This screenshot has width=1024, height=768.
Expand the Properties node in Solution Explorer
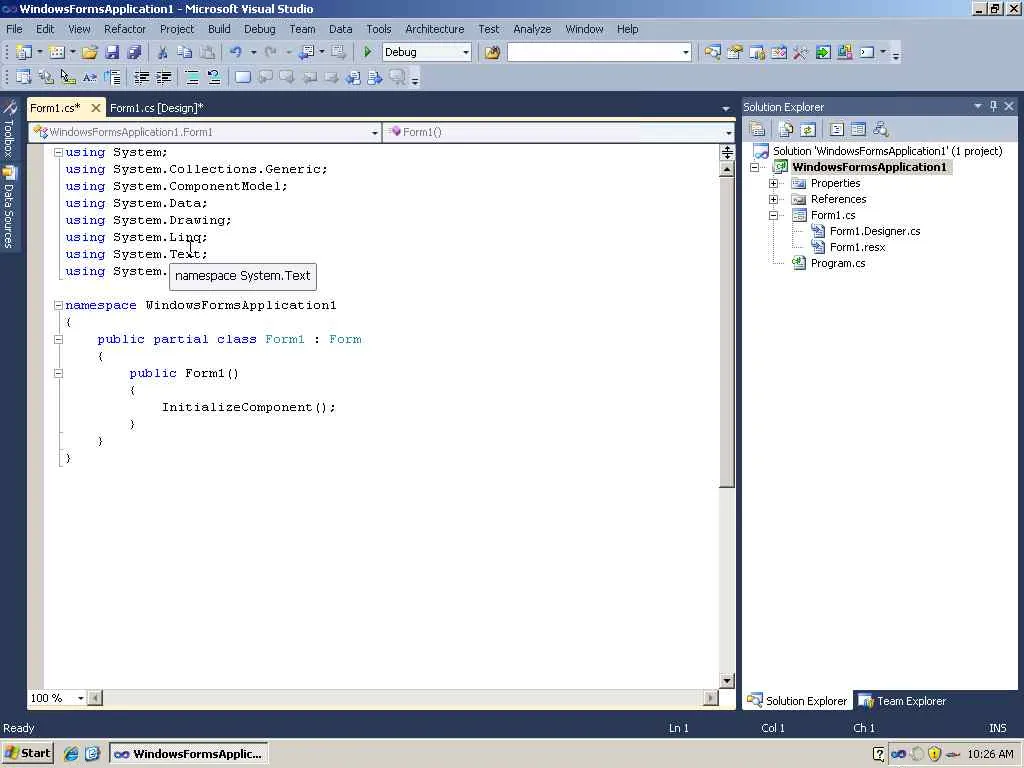773,184
